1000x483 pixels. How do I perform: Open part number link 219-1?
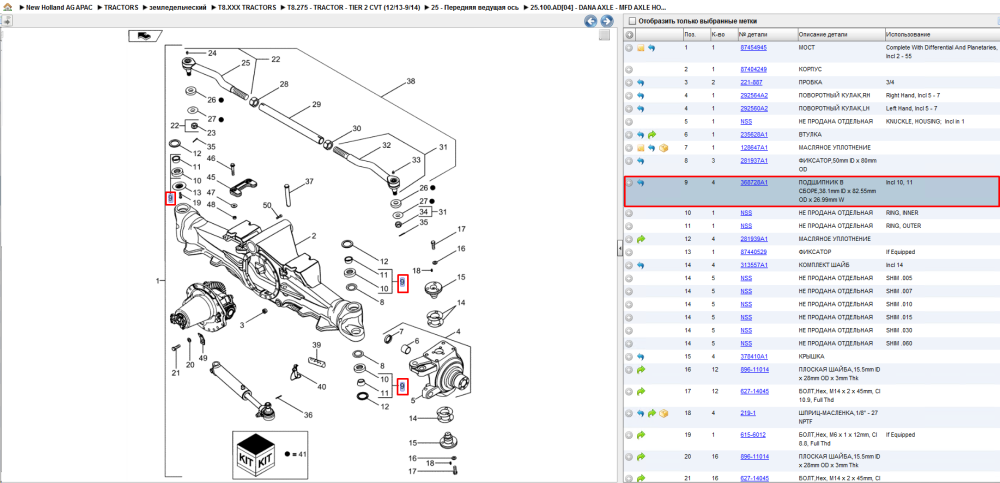[747, 413]
